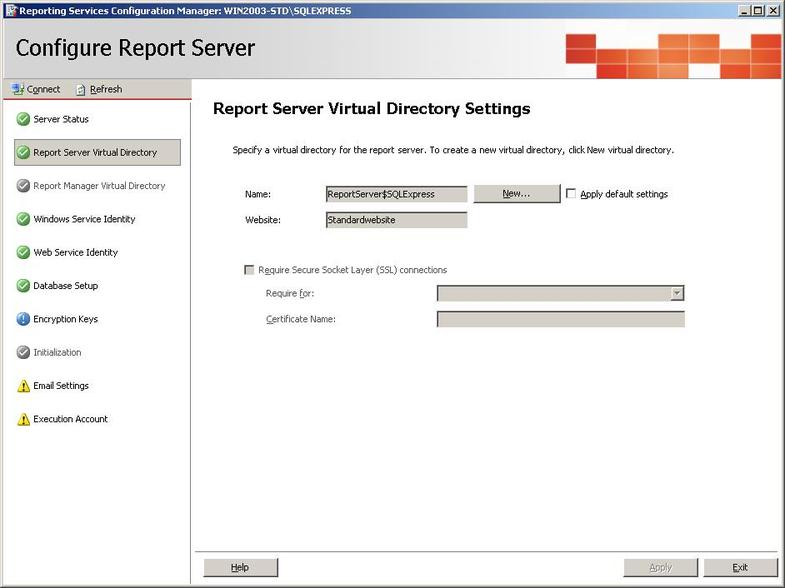Image resolution: width=785 pixels, height=588 pixels.
Task: Click blue info icon beside Encryption Keys
Action: [x=23, y=319]
